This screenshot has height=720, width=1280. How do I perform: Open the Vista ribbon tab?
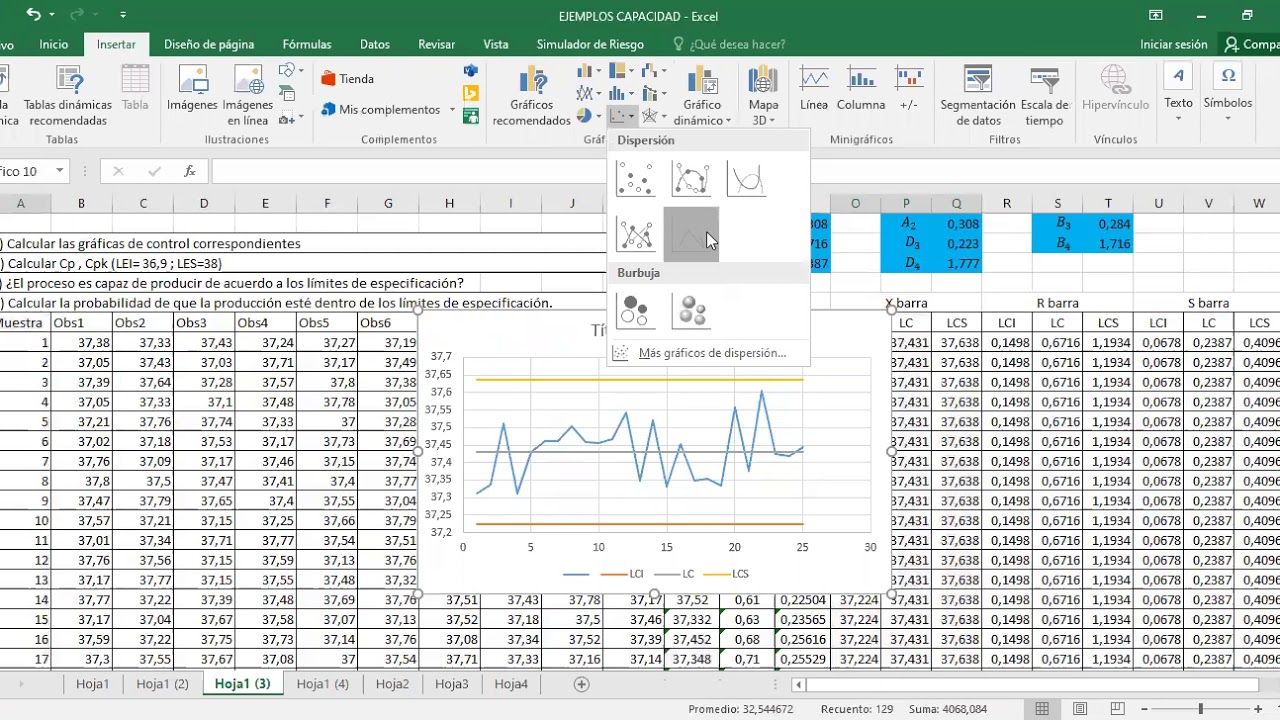click(496, 44)
